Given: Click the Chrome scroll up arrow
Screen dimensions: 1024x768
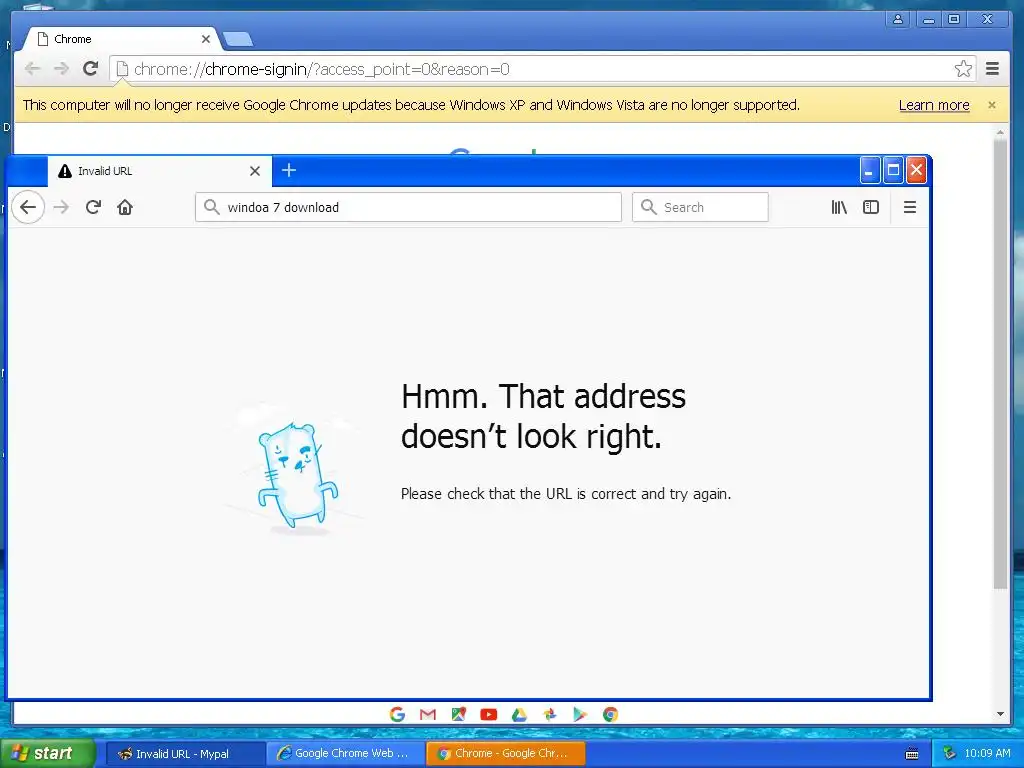Looking at the screenshot, I should tap(1000, 132).
